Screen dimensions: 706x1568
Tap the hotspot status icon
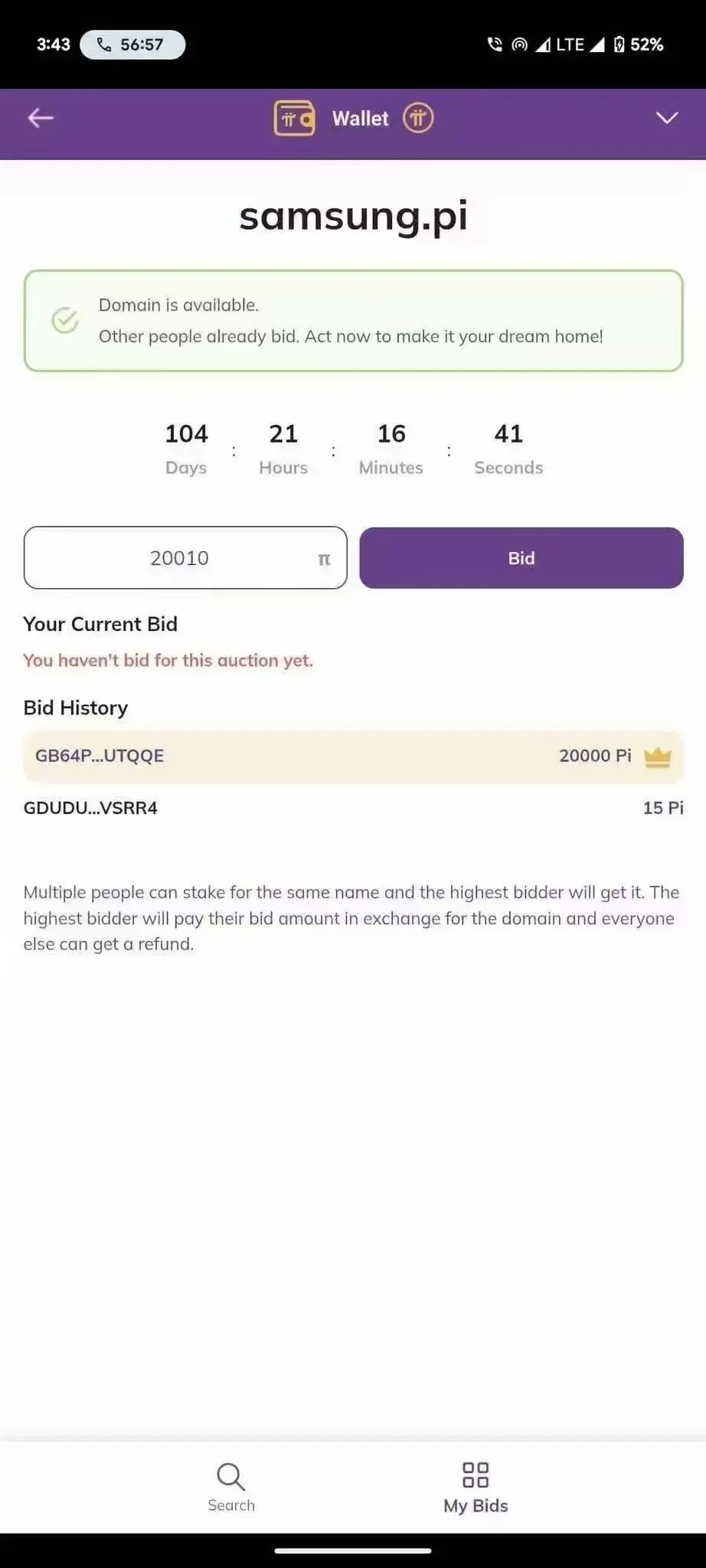pos(520,44)
